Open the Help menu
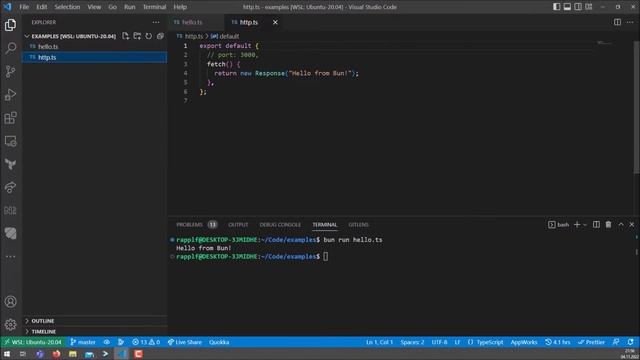The image size is (640, 360). (x=180, y=7)
